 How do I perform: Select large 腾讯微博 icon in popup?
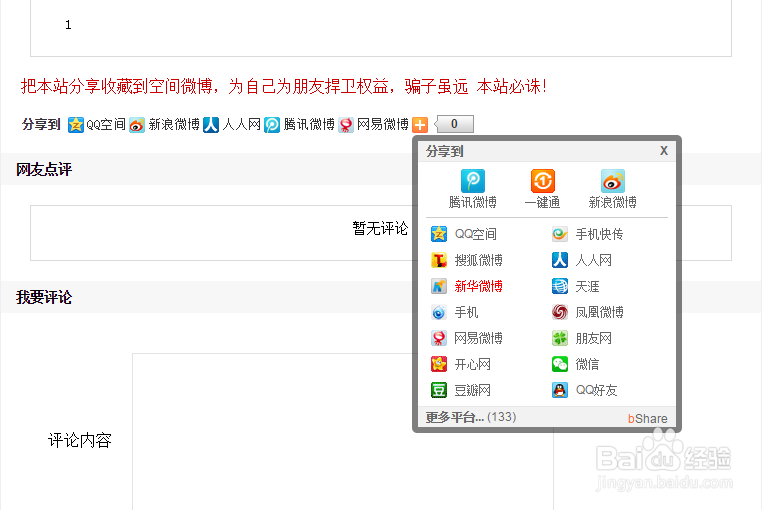click(x=472, y=181)
